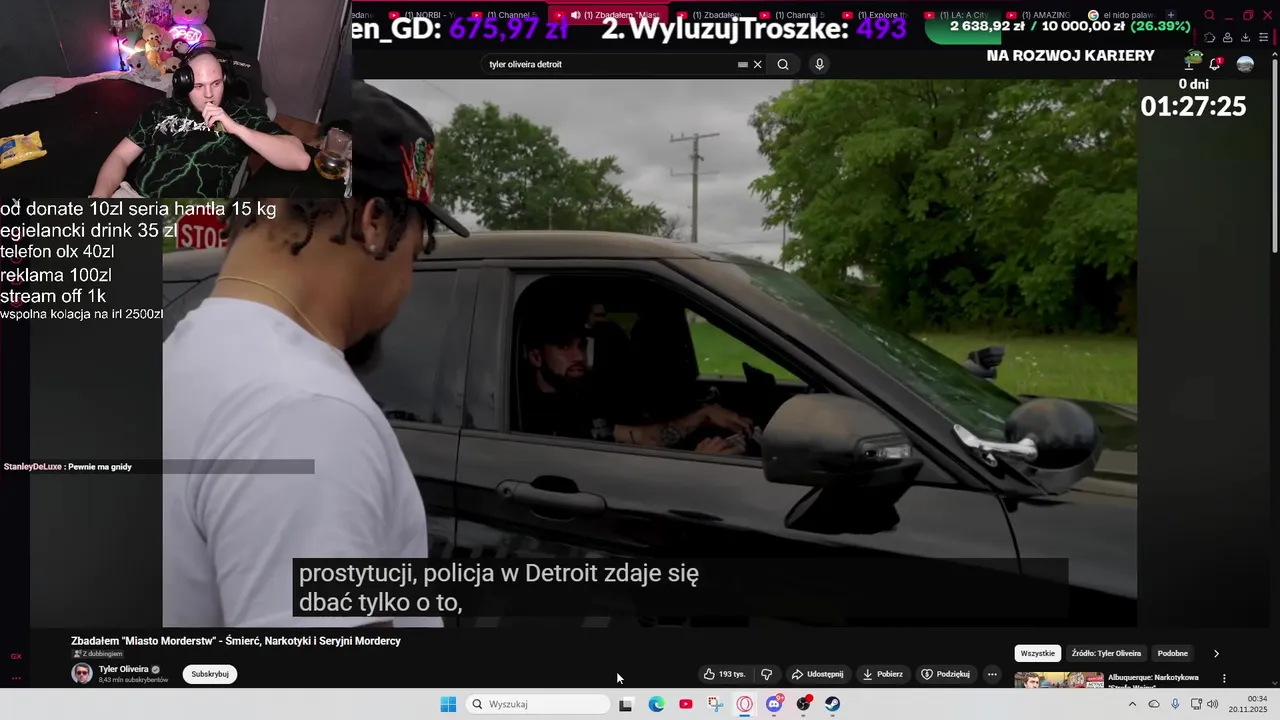Click on the video player

pyautogui.click(x=649, y=352)
